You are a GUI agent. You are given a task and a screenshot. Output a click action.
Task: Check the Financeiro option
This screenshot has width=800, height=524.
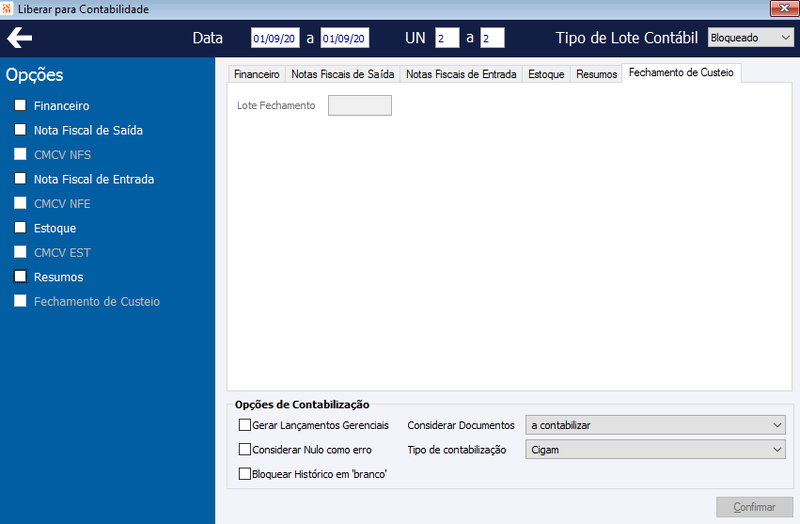pos(20,105)
